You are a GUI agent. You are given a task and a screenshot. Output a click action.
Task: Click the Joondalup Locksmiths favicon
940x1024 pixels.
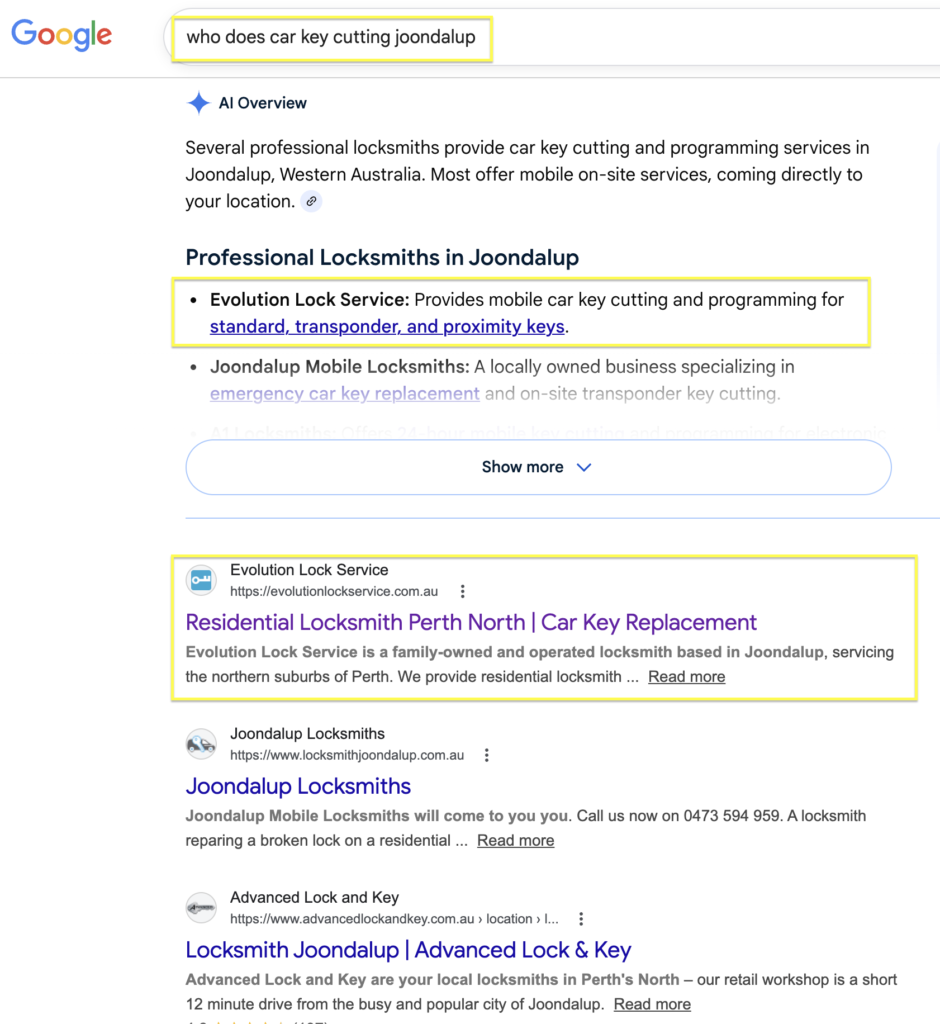(201, 744)
